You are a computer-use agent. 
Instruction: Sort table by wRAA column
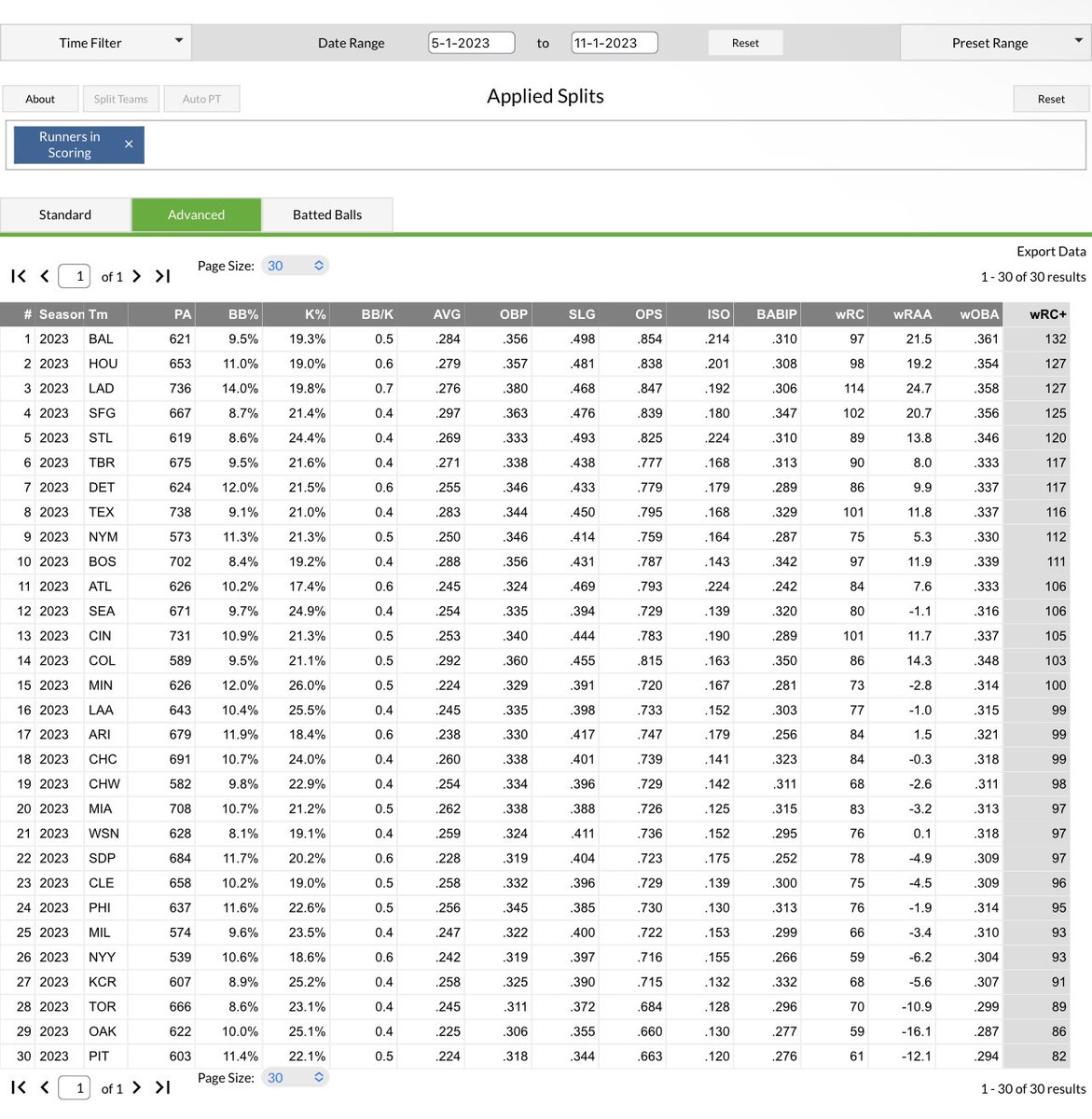[x=903, y=314]
